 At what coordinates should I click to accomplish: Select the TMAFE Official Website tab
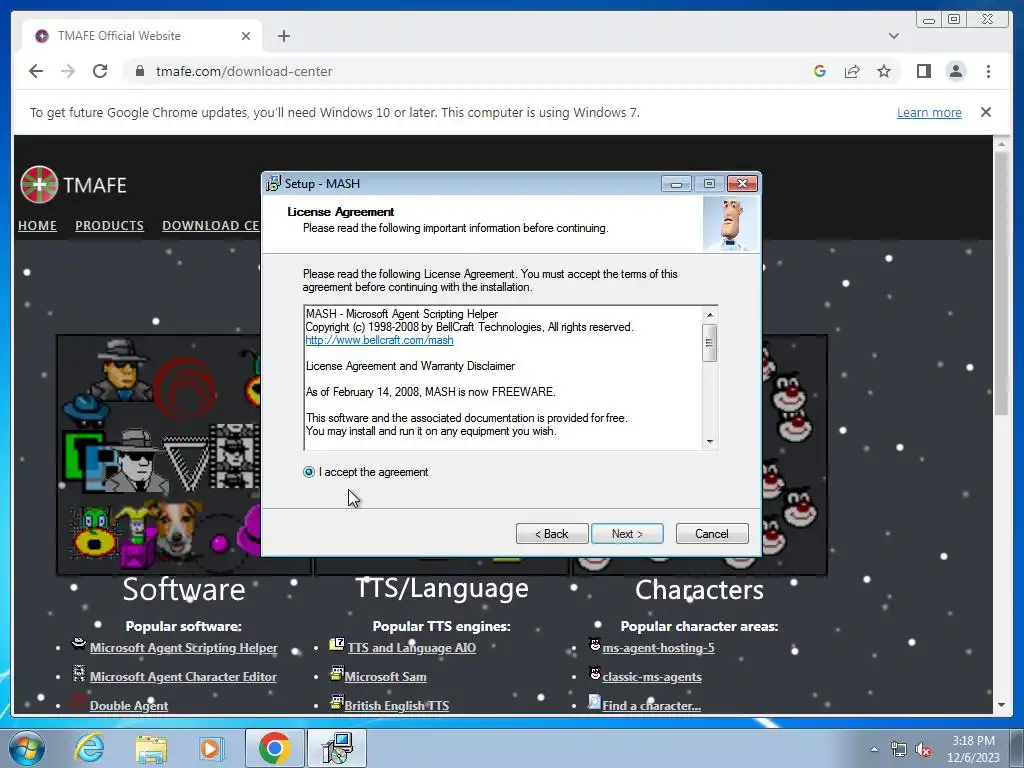click(x=142, y=36)
